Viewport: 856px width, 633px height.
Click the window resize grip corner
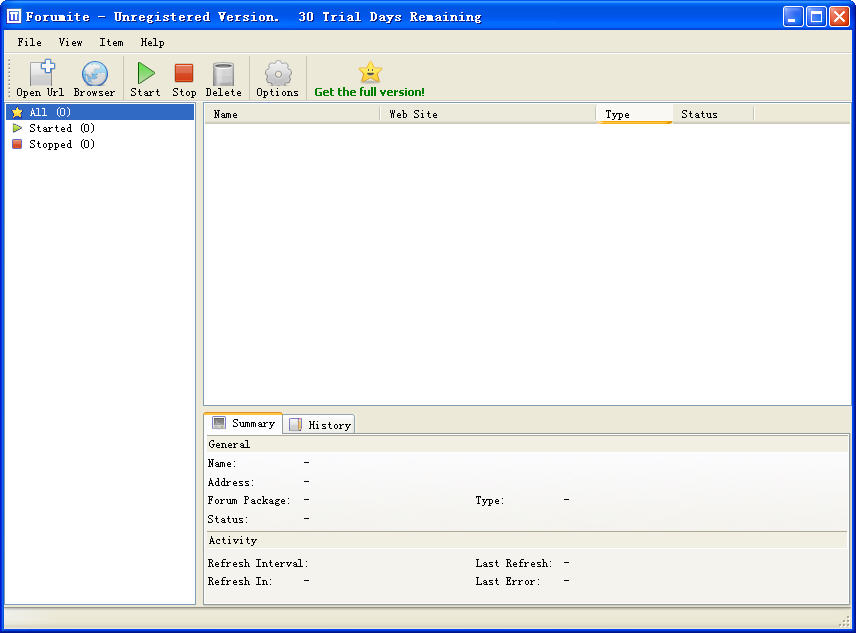pyautogui.click(x=844, y=621)
